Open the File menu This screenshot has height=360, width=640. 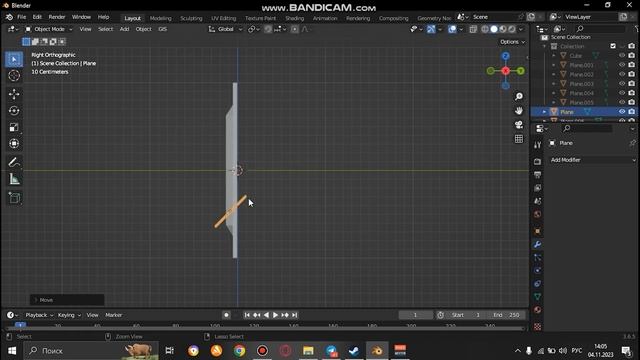click(x=21, y=17)
